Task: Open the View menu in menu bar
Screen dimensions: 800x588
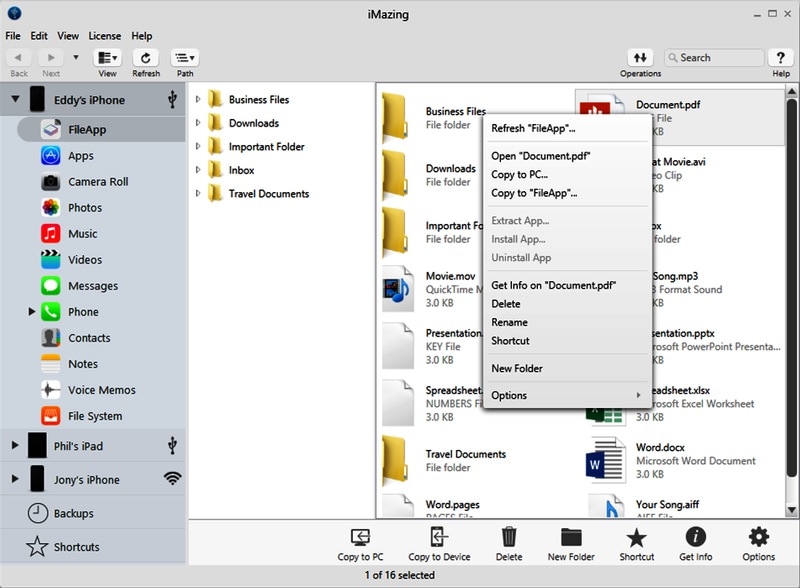Action: tap(68, 36)
